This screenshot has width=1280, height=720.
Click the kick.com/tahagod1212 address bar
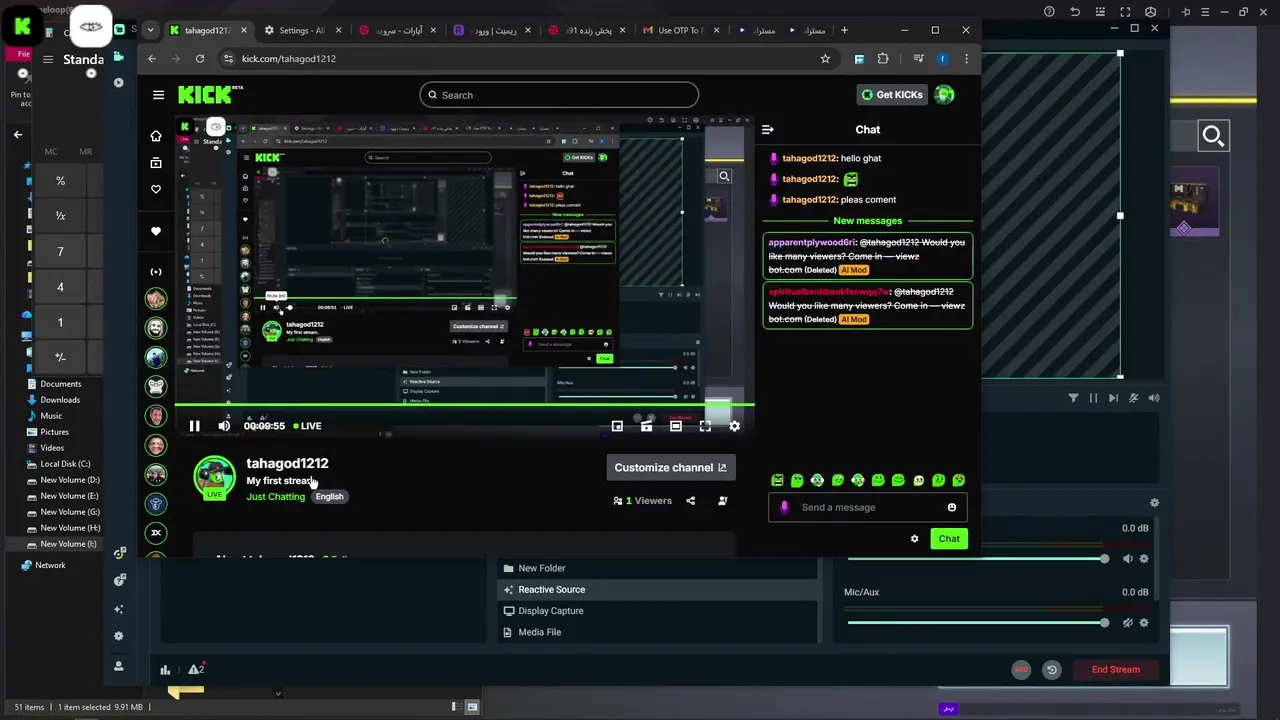click(520, 59)
